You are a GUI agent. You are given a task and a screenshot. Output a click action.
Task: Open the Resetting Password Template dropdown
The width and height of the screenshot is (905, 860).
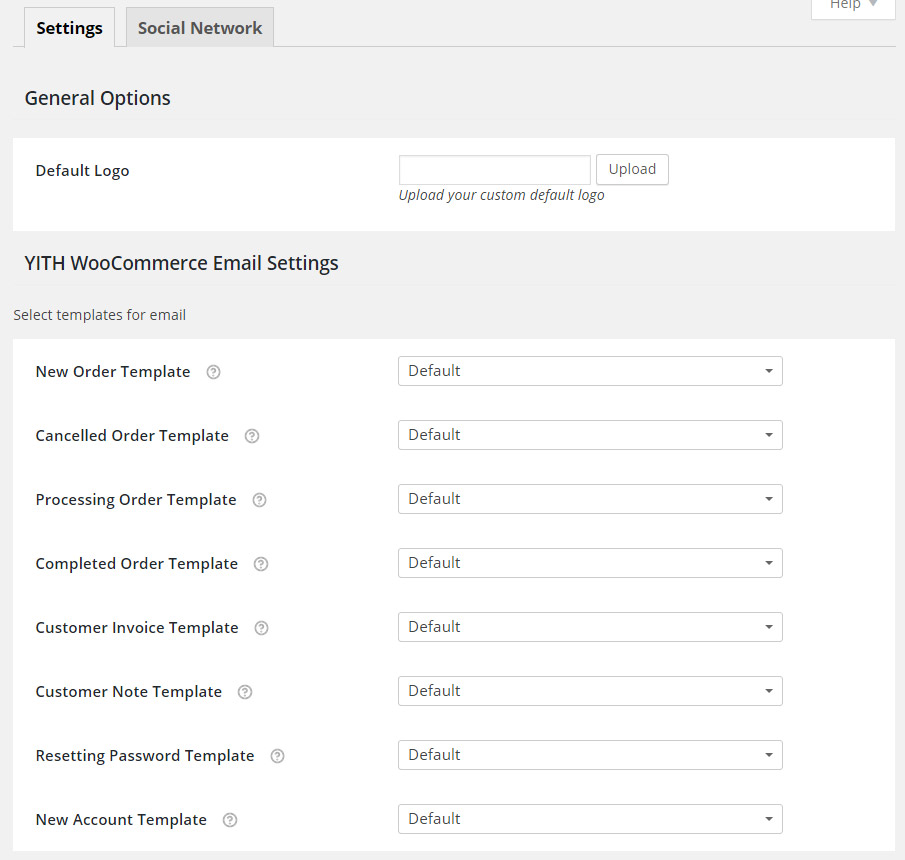pos(590,755)
